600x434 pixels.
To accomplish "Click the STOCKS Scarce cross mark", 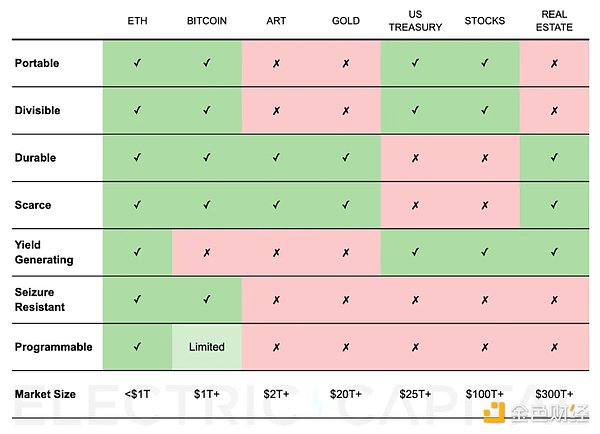I will click(x=485, y=206).
